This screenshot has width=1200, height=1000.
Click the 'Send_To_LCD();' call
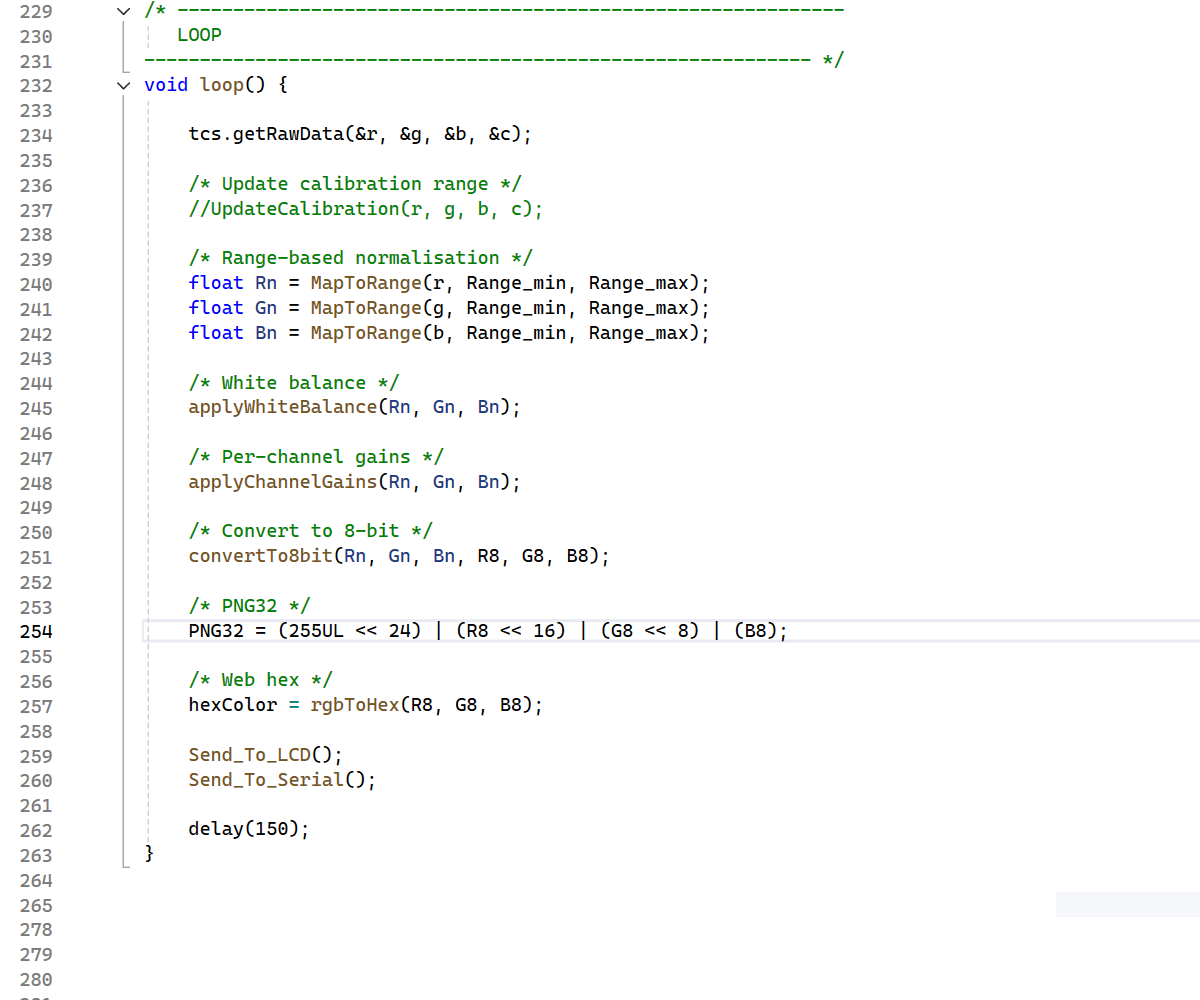266,755
